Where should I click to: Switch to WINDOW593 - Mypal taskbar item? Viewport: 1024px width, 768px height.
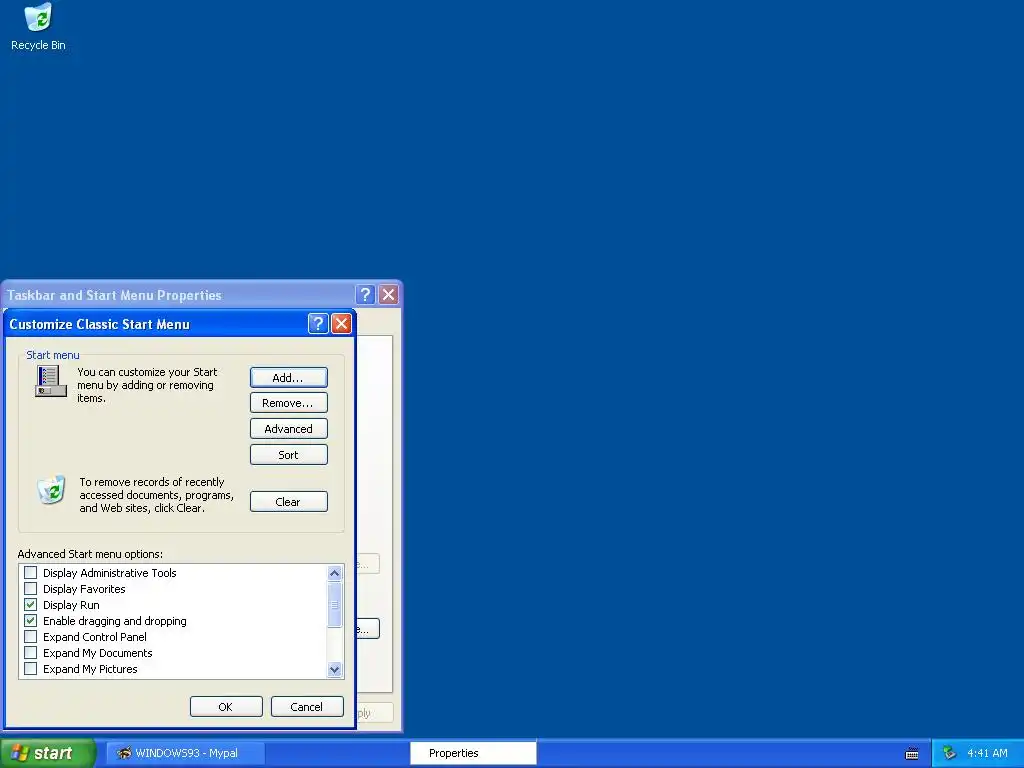click(x=185, y=753)
